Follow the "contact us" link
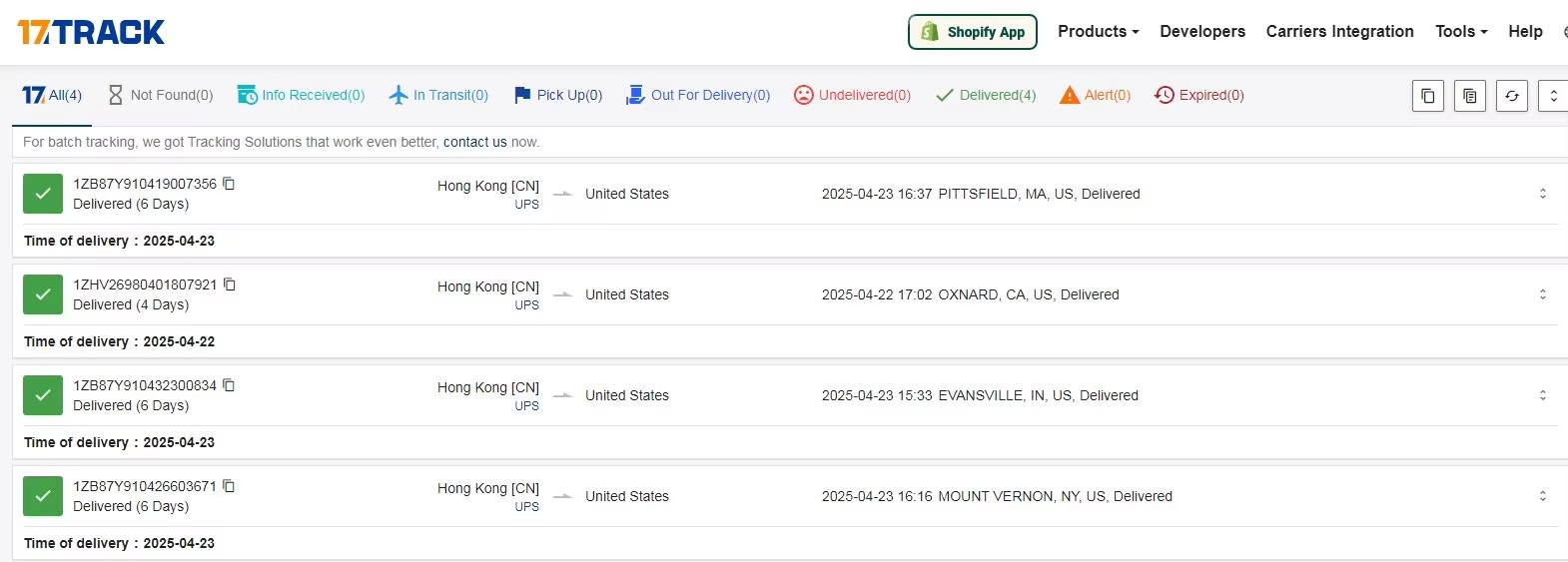This screenshot has height=562, width=1568. [x=474, y=143]
